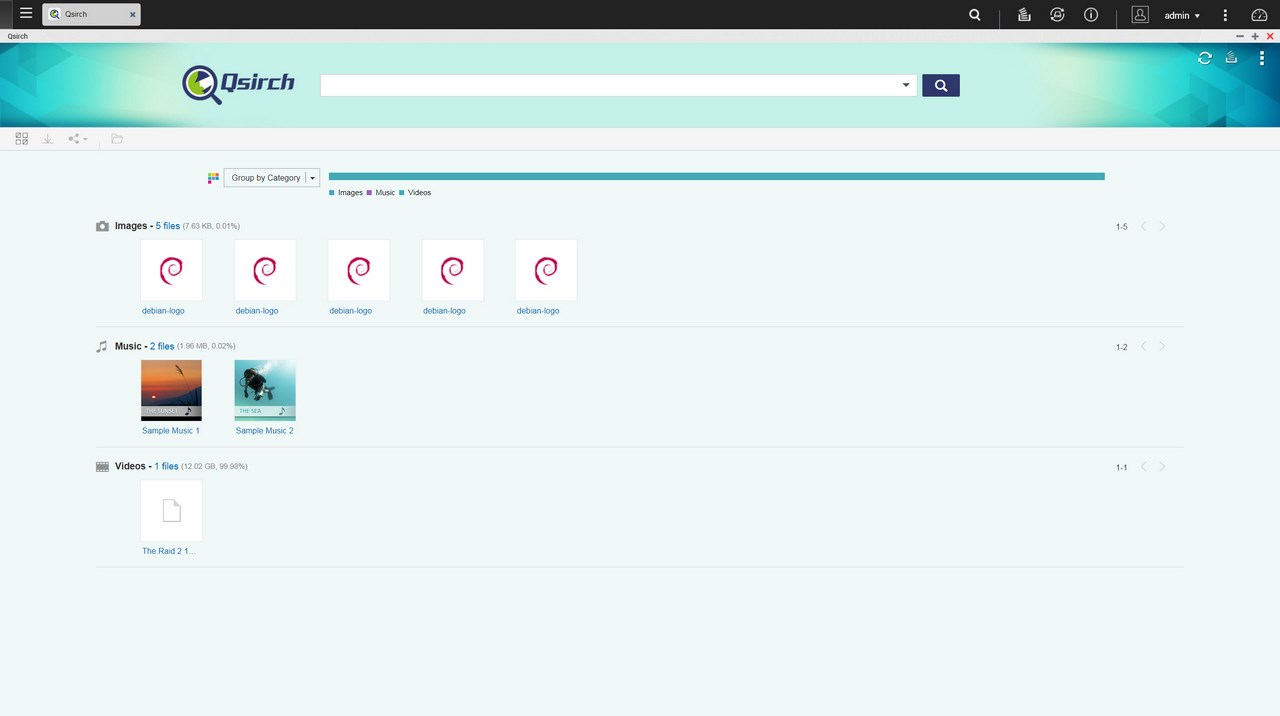Click the teal category distribution bar
The width and height of the screenshot is (1280, 716).
[717, 177]
